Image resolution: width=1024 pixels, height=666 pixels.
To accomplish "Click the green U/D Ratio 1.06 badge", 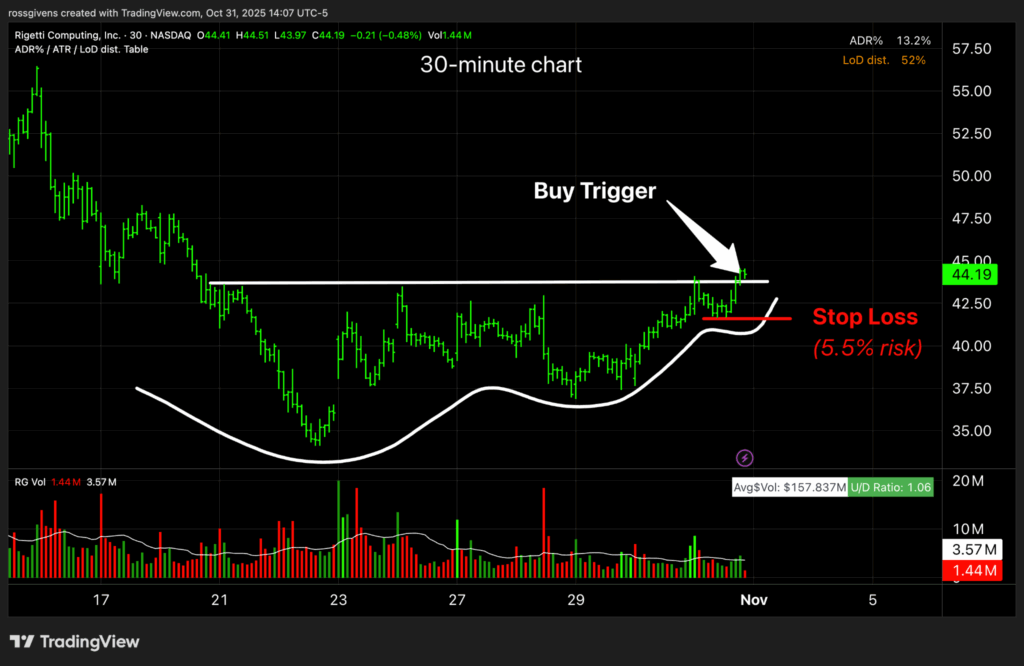I will point(889,487).
